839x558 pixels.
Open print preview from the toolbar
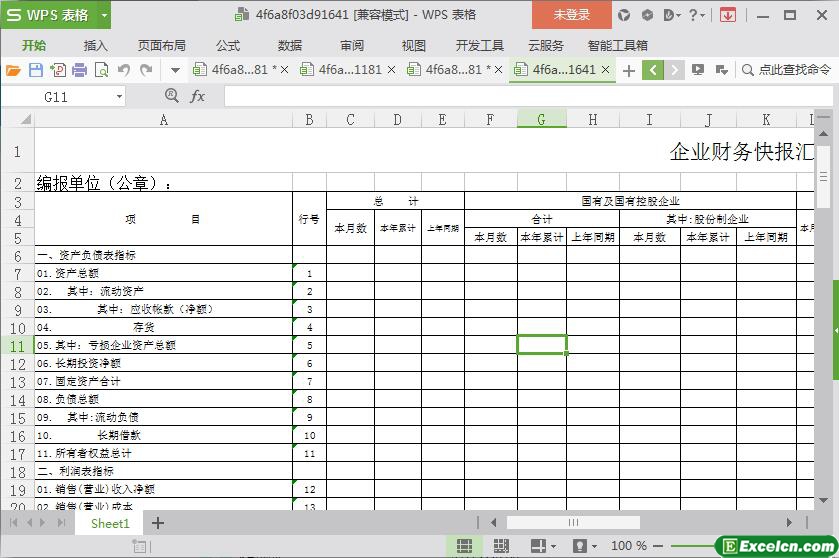point(101,70)
